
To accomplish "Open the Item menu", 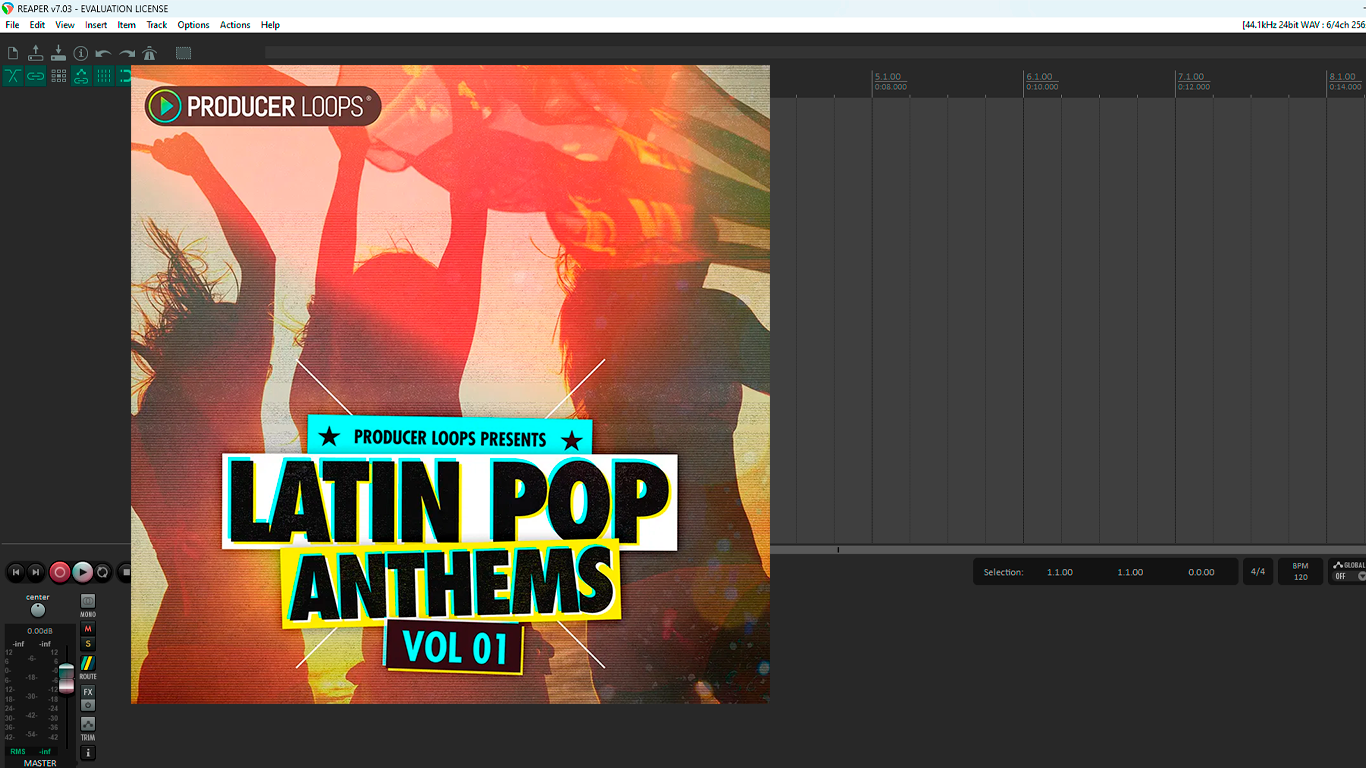I will click(127, 25).
